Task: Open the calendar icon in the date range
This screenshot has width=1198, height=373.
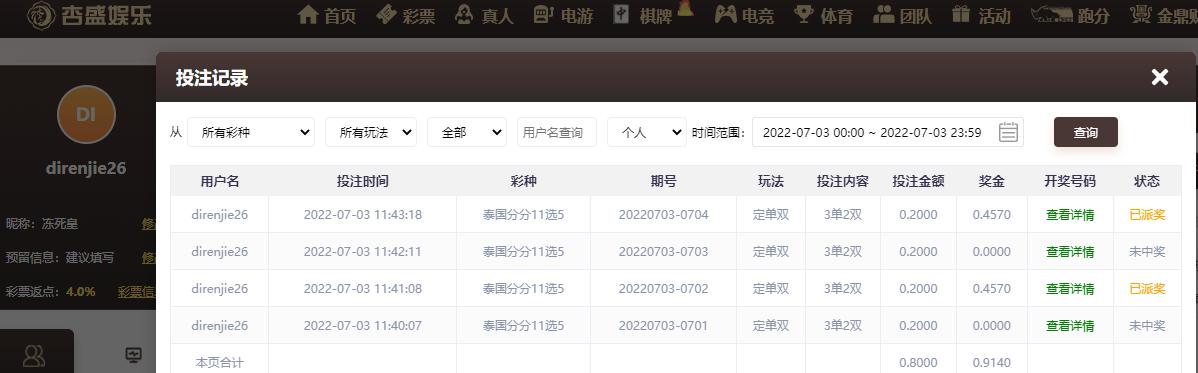Action: [x=1009, y=132]
